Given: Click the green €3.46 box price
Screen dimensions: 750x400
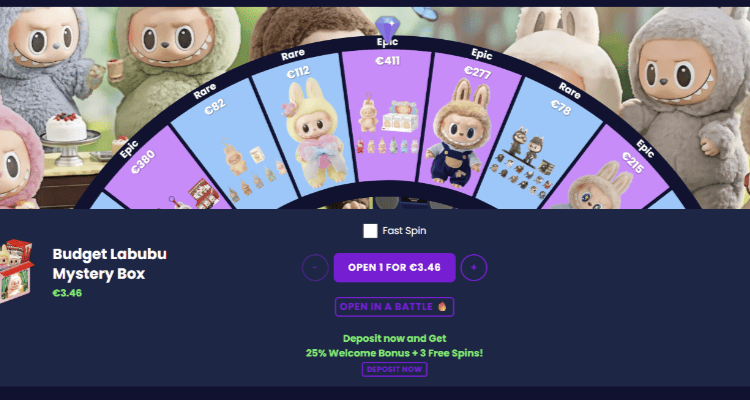Looking at the screenshot, I should point(67,293).
